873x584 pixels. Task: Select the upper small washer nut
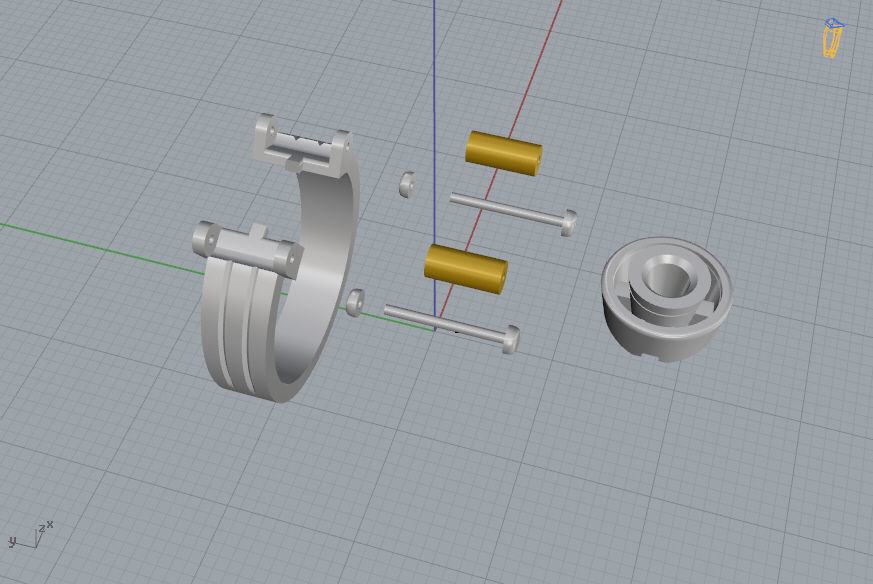407,184
